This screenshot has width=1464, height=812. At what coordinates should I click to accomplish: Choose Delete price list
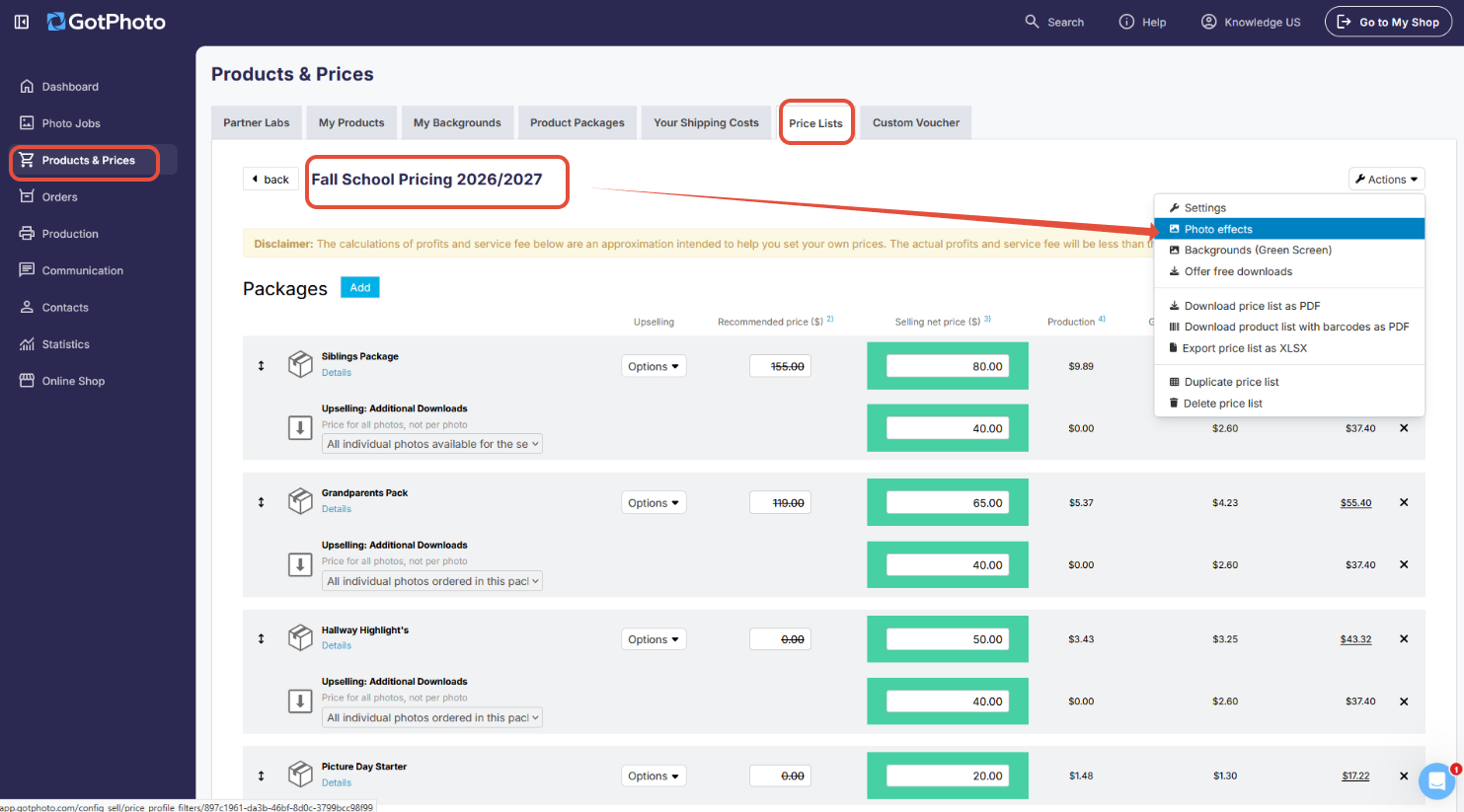click(1289, 404)
